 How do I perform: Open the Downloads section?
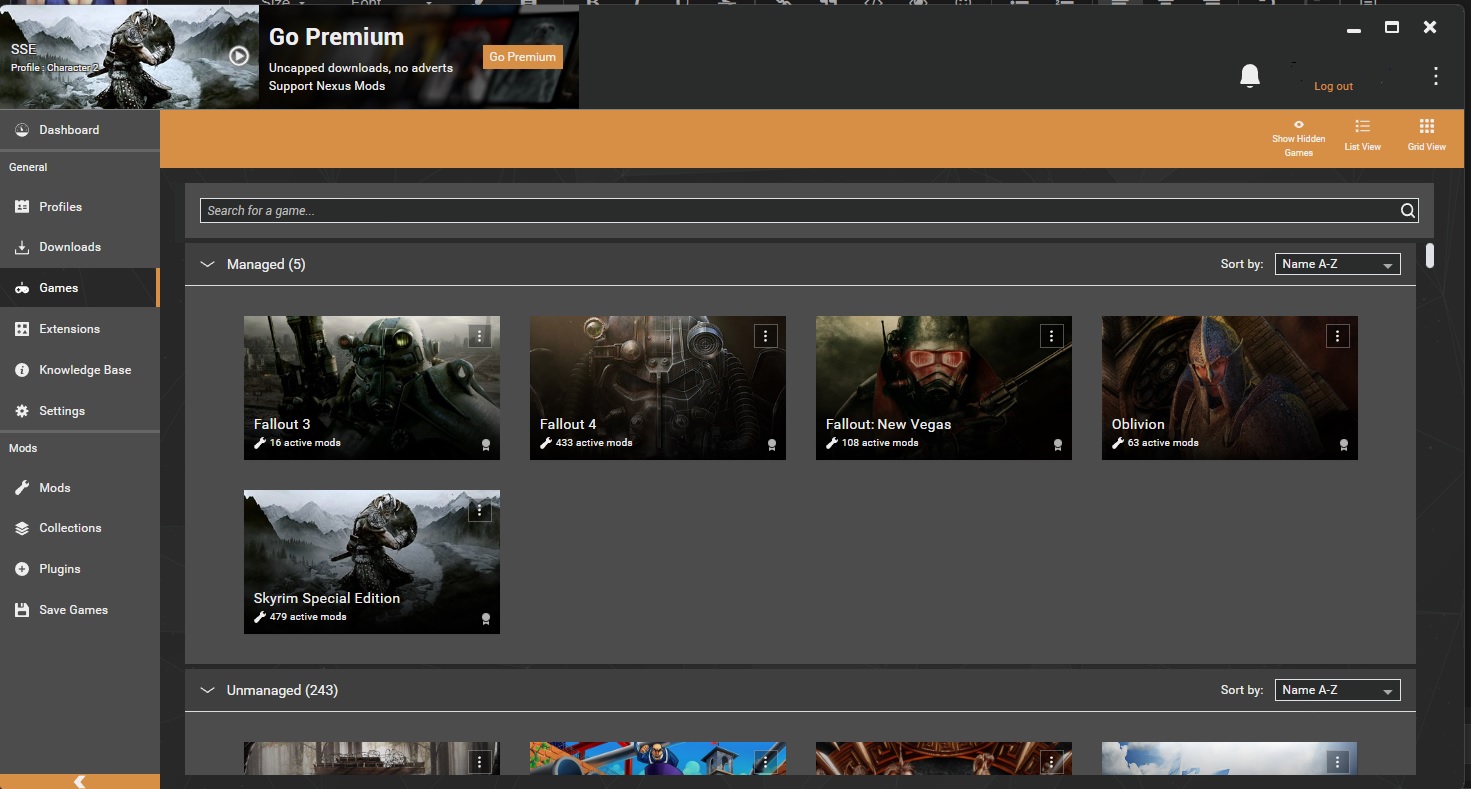click(80, 247)
